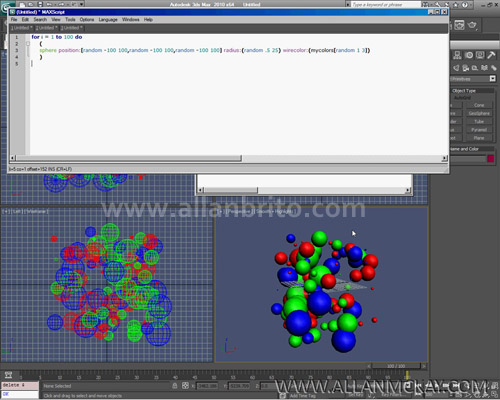This screenshot has height=400, width=500.
Task: Click the frame 50 mark on track bar
Action: click(x=214, y=376)
